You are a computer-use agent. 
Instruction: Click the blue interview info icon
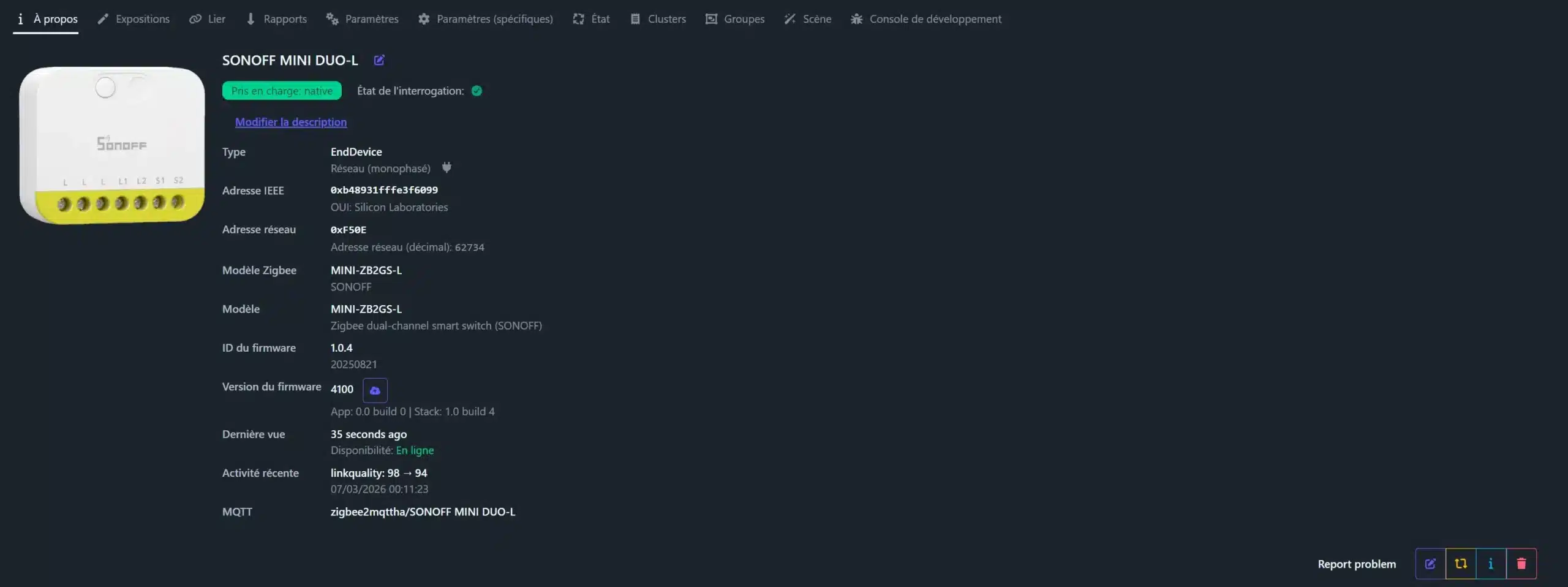point(1491,564)
